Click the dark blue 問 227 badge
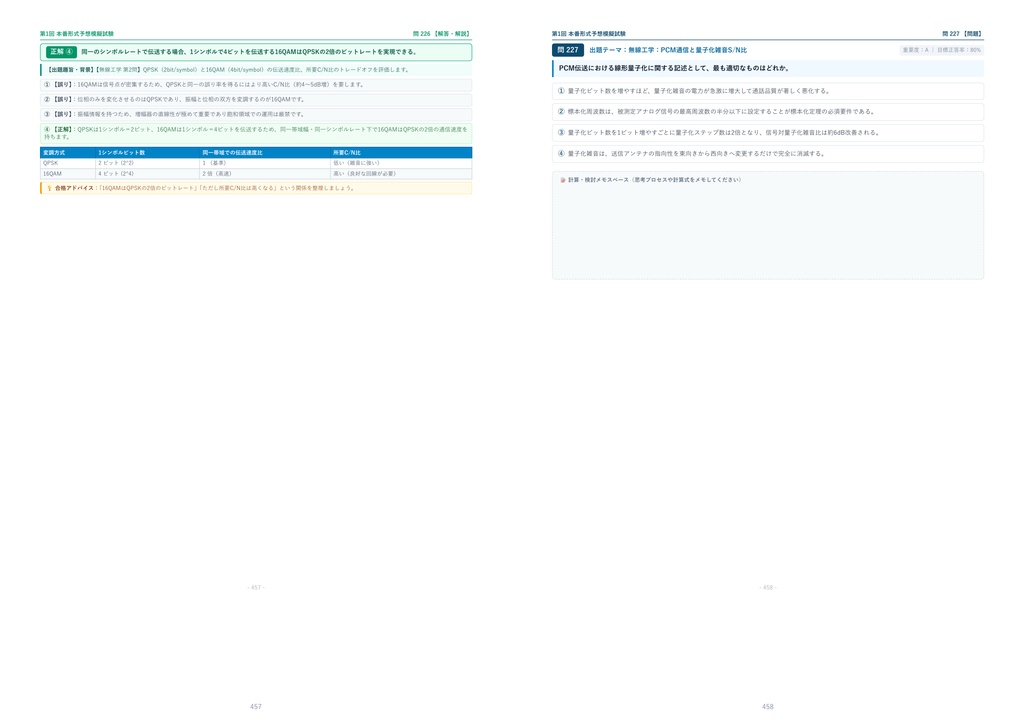The width and height of the screenshot is (1024, 724). click(x=568, y=50)
